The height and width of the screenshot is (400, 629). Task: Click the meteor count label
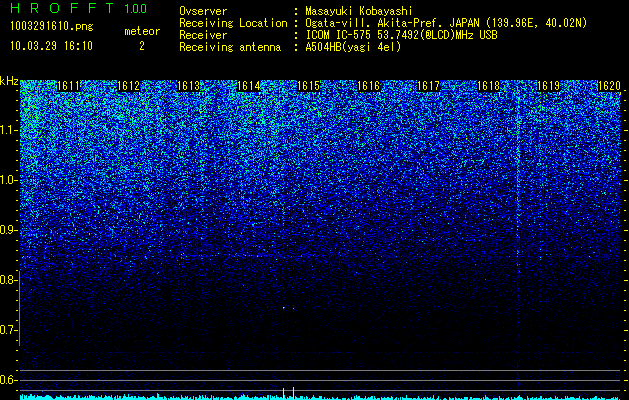coord(142,31)
